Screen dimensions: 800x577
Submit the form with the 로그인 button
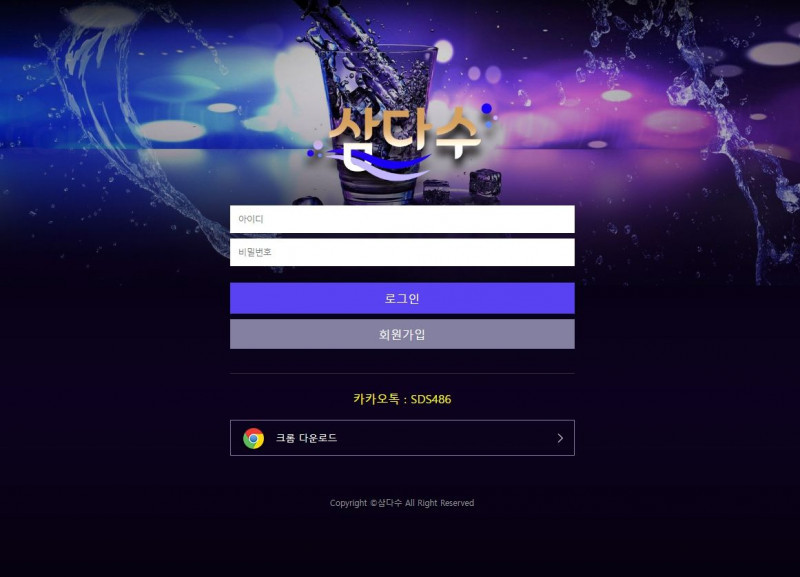pyautogui.click(x=402, y=298)
